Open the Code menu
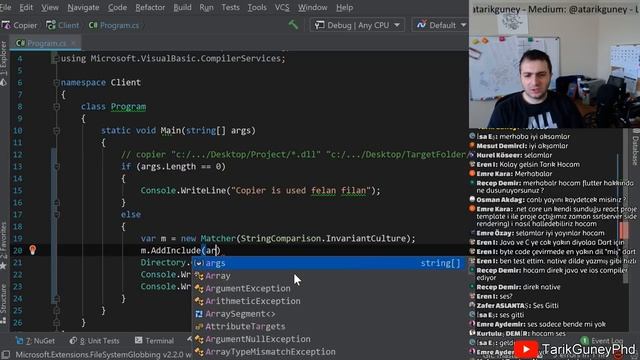 click(x=117, y=7)
